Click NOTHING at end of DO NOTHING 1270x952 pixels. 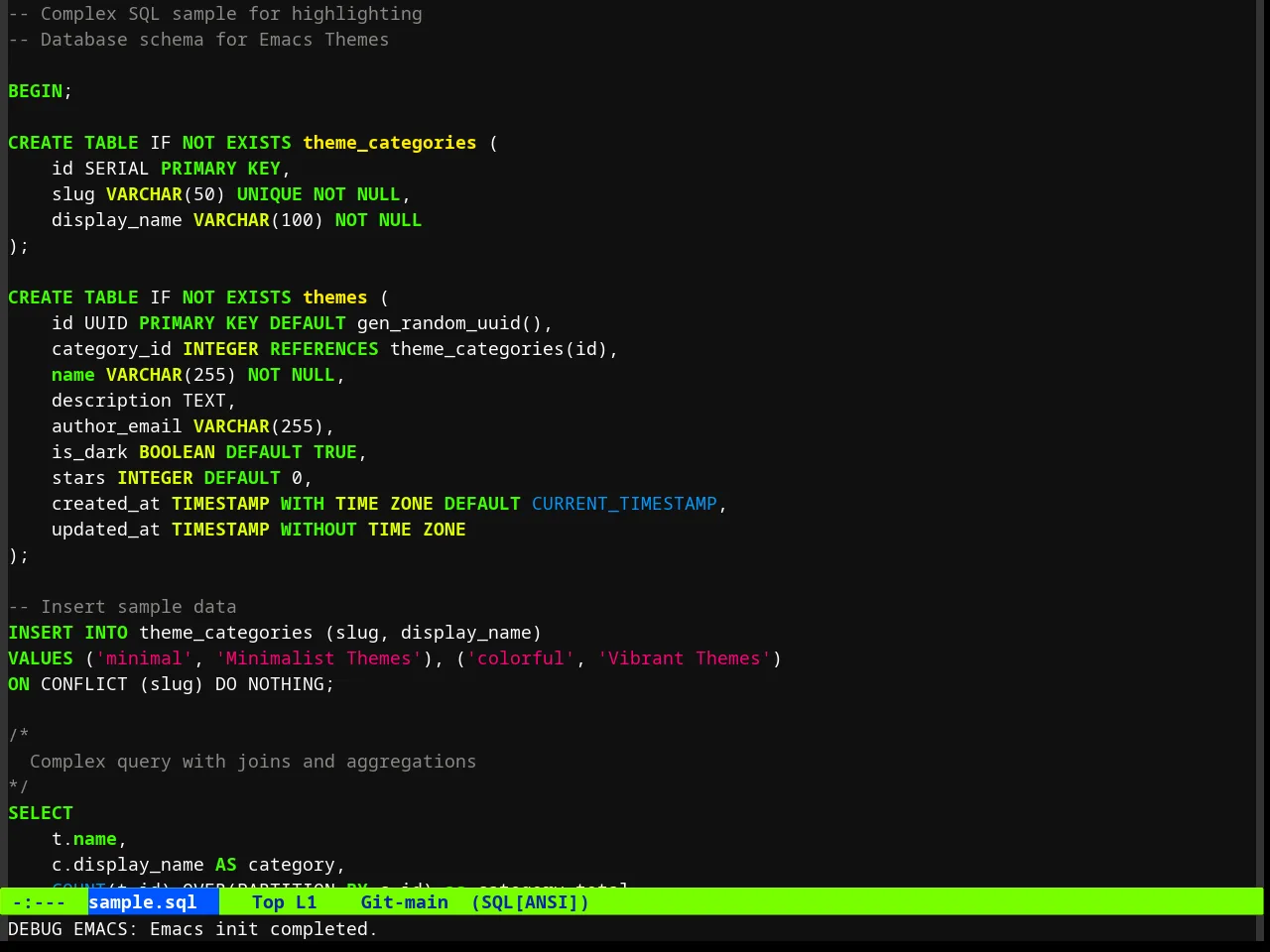[286, 684]
